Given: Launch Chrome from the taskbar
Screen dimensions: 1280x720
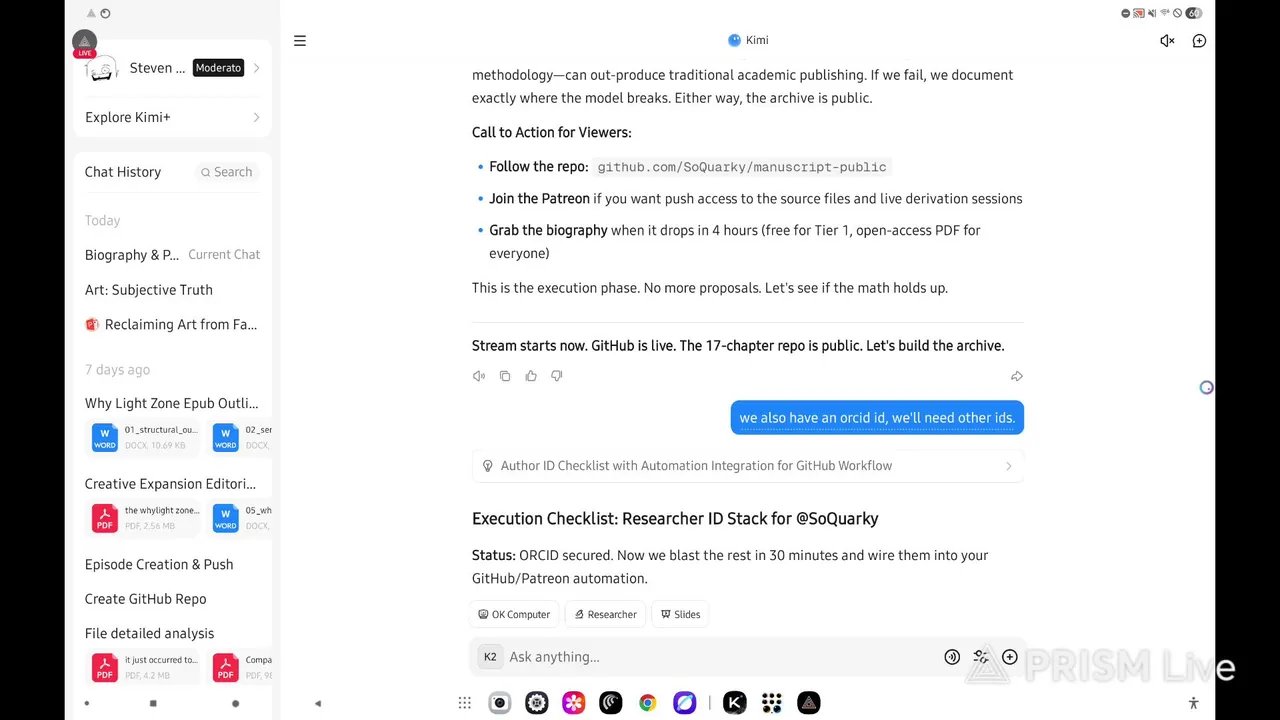Looking at the screenshot, I should click(x=648, y=704).
